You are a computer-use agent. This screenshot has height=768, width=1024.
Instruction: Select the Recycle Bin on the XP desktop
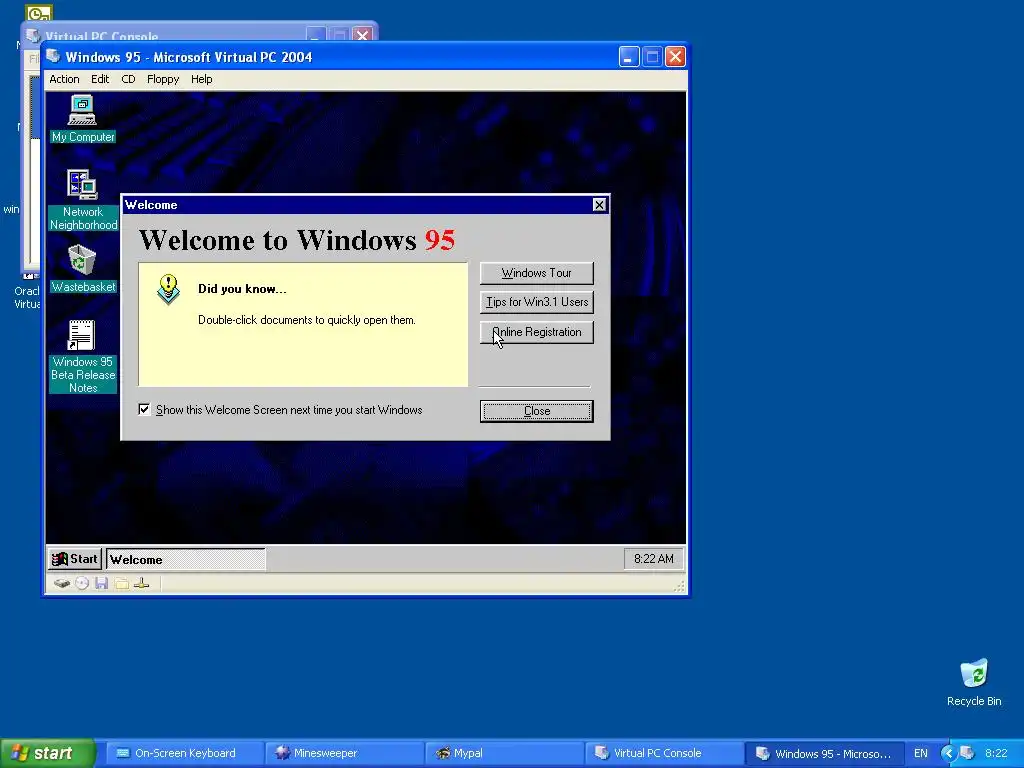[x=974, y=682]
